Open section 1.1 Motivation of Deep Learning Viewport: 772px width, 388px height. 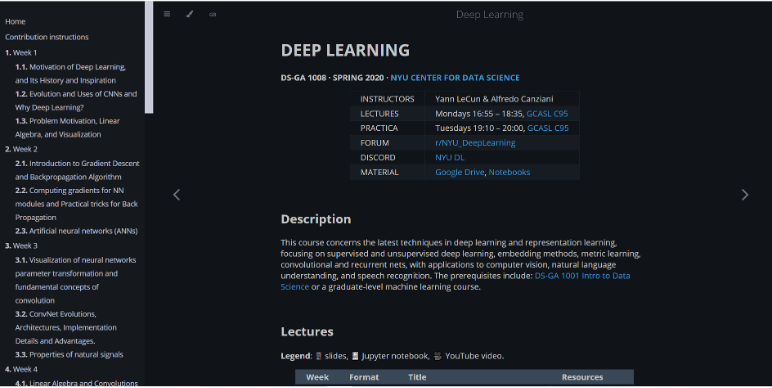coord(70,74)
